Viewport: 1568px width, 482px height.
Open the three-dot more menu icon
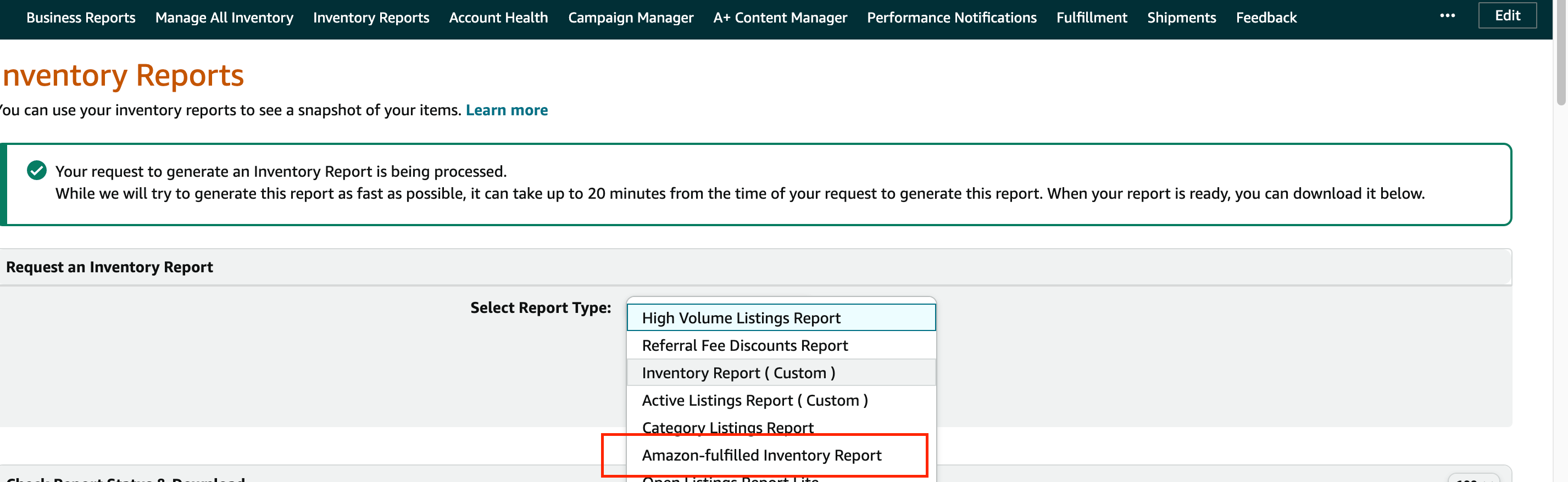coord(1447,16)
